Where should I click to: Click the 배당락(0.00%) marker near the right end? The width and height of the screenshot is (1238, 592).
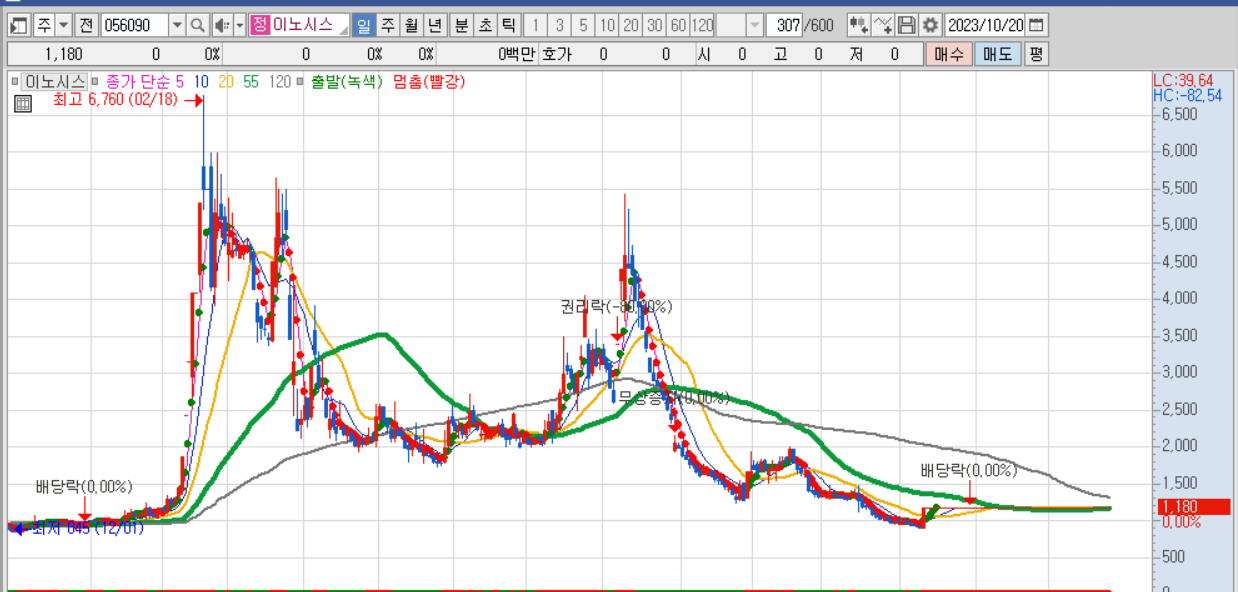(969, 470)
